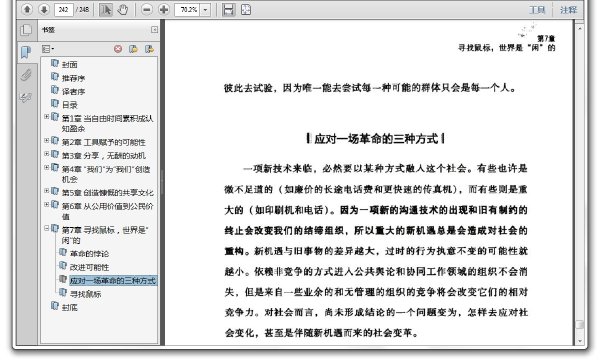Expand the 第4章 bookmark node
This screenshot has width=600, height=361.
coord(46,167)
